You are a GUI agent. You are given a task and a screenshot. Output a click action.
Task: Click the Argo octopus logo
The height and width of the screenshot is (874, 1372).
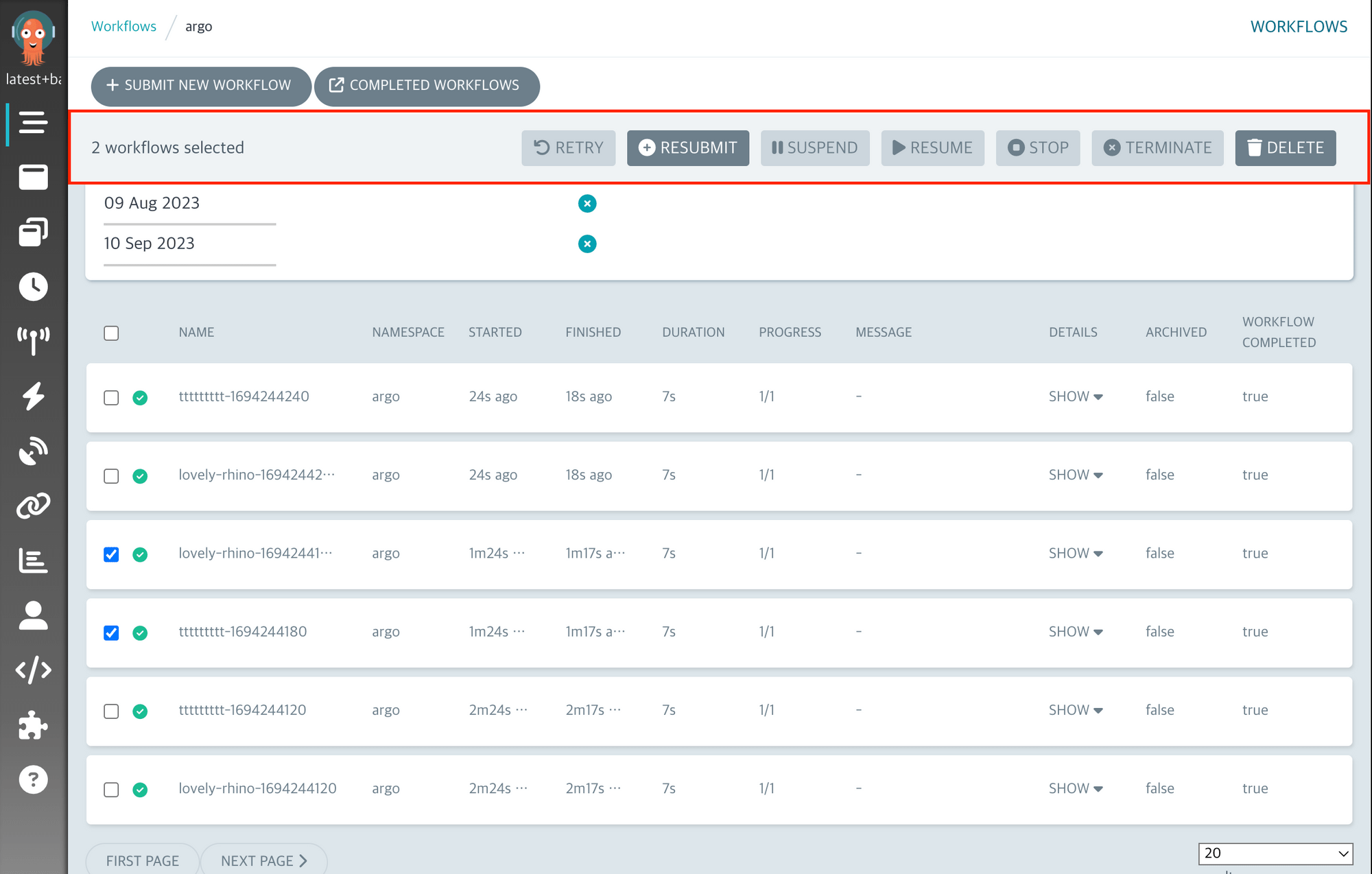click(33, 38)
